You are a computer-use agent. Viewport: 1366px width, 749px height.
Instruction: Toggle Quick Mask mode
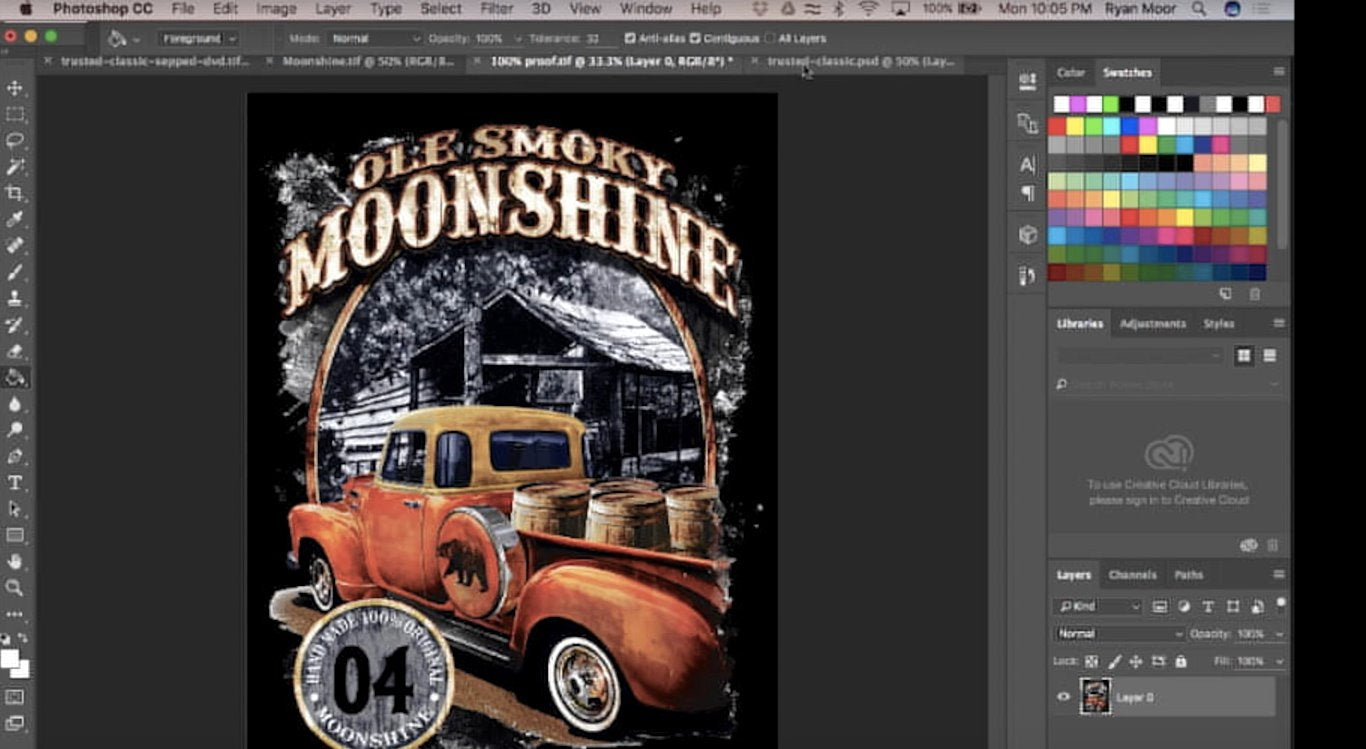tap(15, 697)
